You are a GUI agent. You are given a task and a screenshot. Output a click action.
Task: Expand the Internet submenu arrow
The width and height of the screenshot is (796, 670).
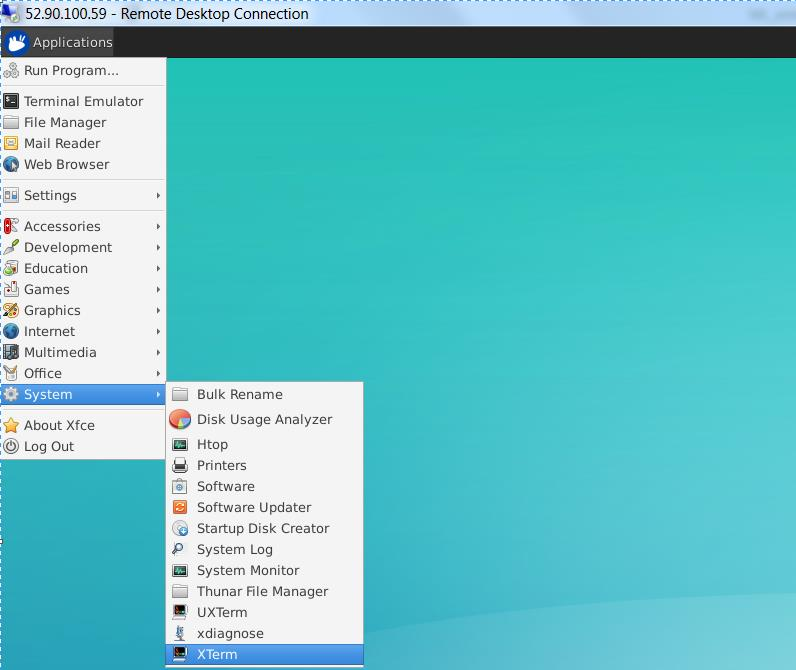158,331
